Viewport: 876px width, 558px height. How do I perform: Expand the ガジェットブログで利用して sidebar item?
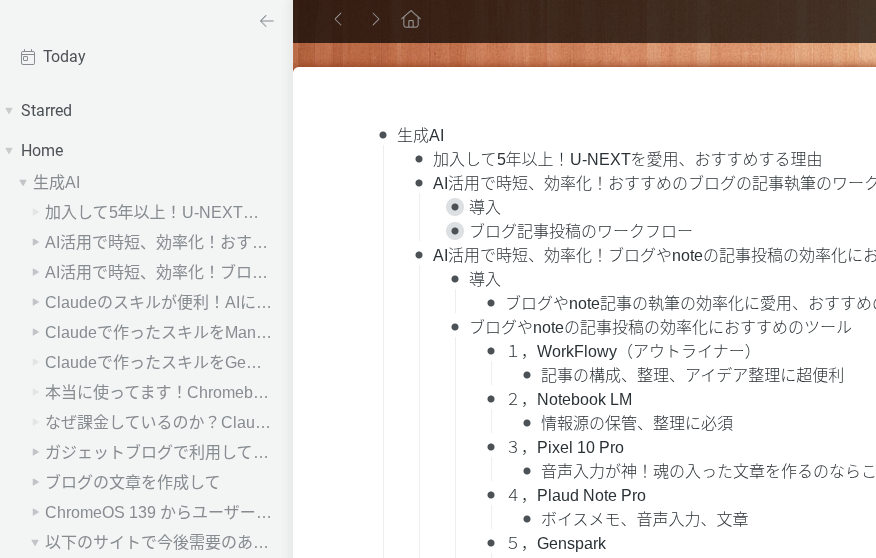click(x=35, y=452)
